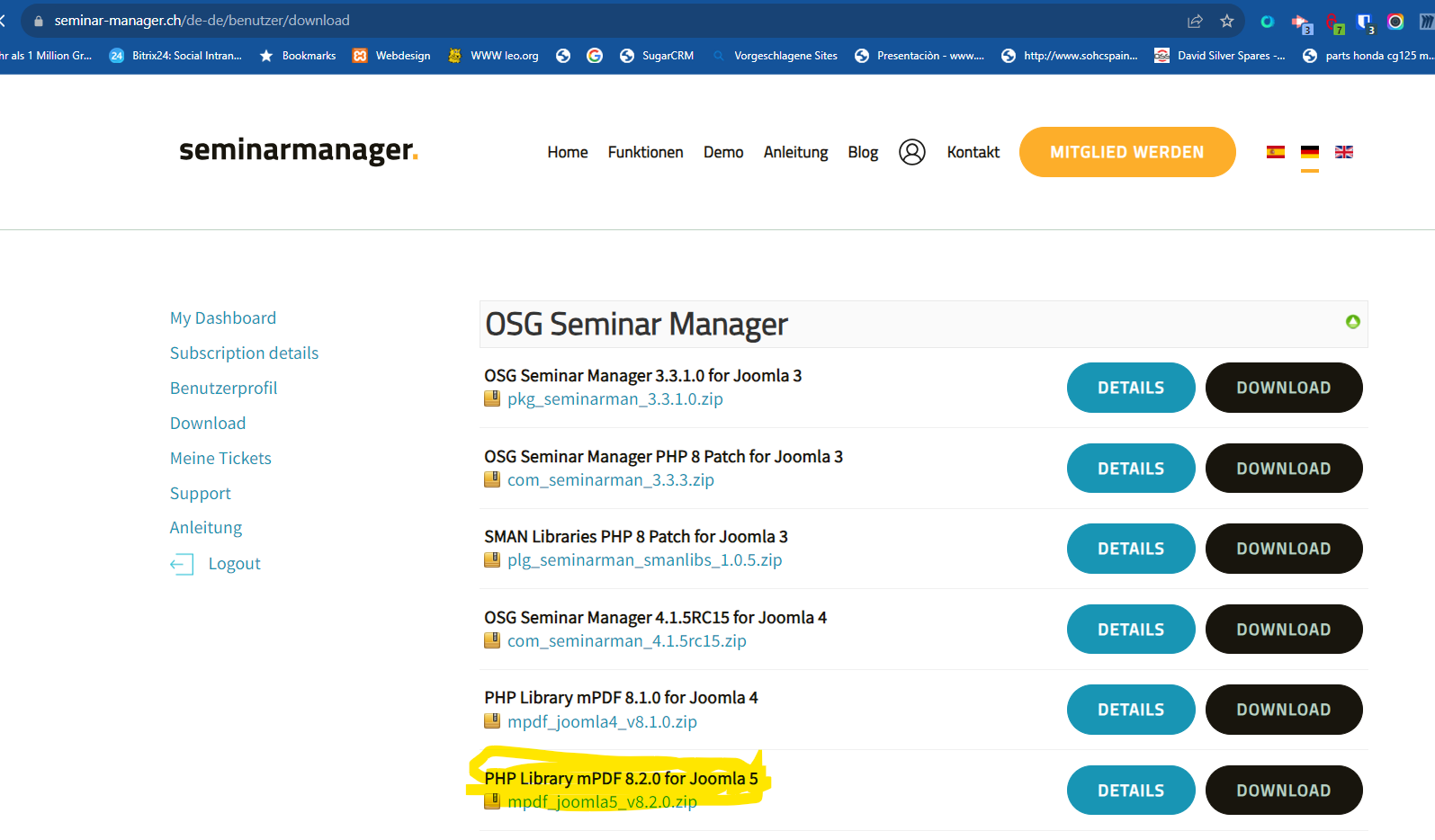This screenshot has height=840, width=1435.
Task: Open Meine Tickets in the sidebar
Action: (220, 459)
